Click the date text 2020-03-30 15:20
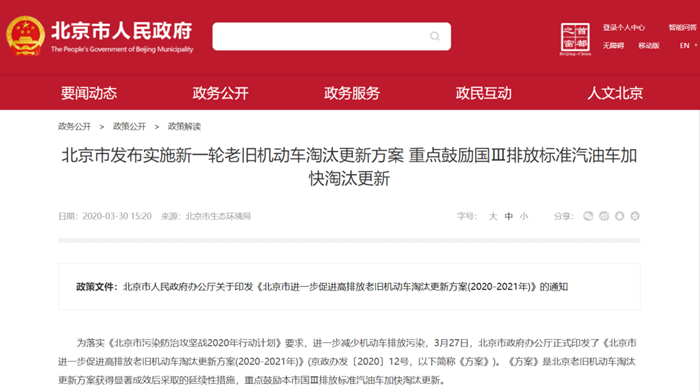The height and width of the screenshot is (392, 700). tap(117, 216)
